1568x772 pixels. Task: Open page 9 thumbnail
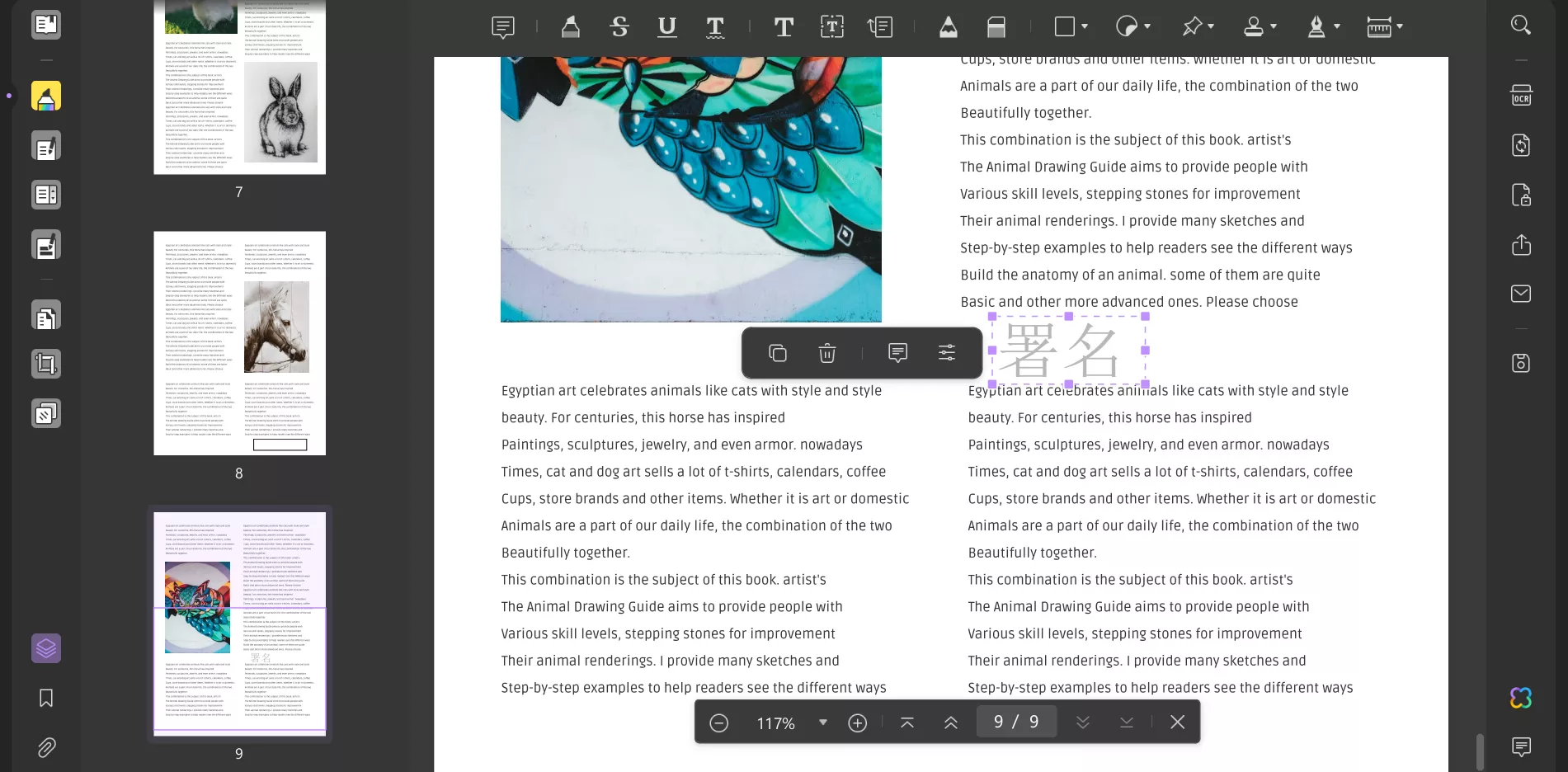pyautogui.click(x=240, y=624)
